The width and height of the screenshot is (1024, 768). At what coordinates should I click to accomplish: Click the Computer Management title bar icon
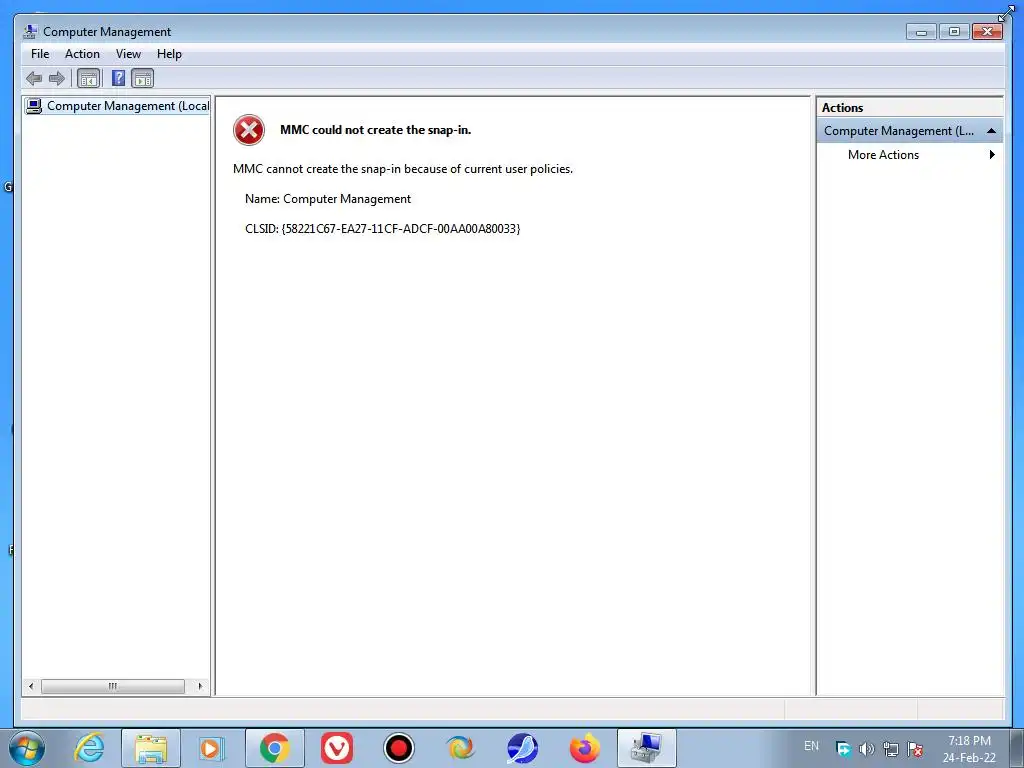tap(30, 31)
